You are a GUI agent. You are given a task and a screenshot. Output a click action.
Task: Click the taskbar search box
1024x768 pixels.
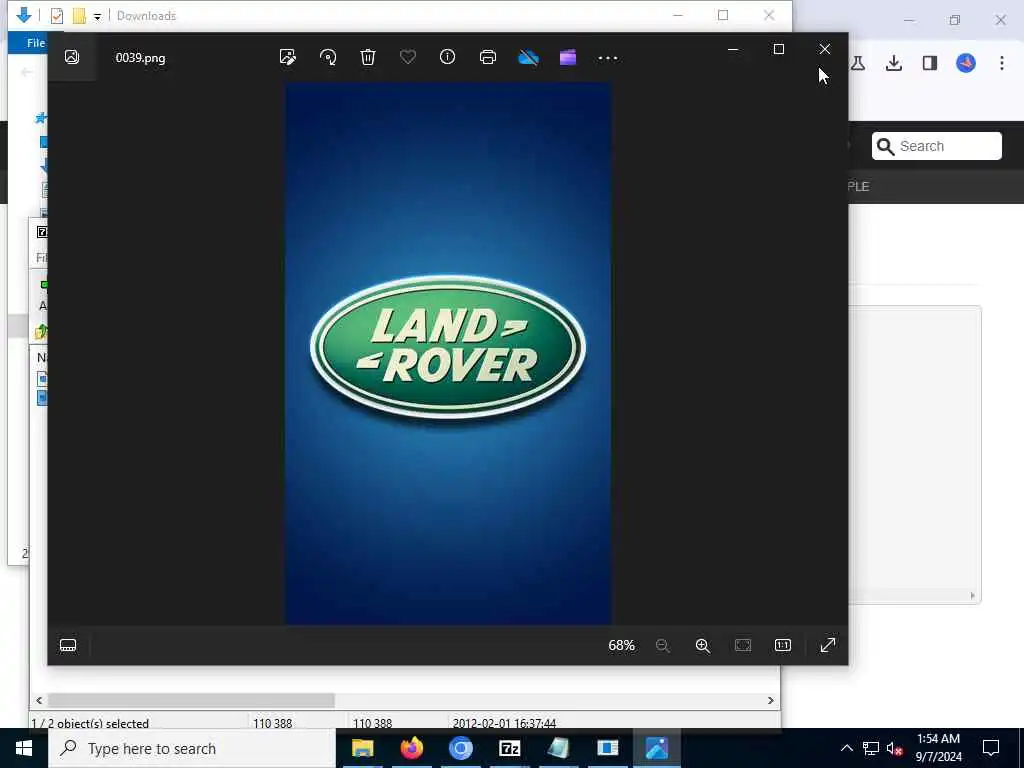(x=192, y=748)
